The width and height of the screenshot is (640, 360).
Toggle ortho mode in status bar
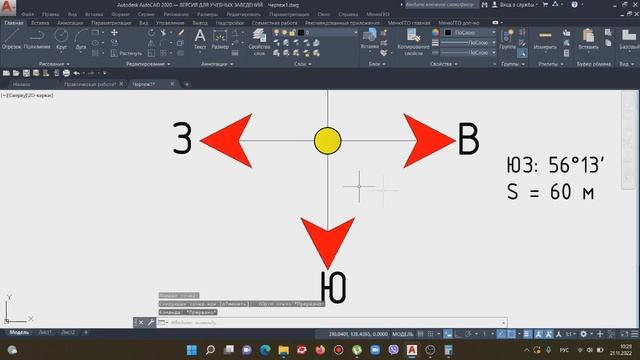pyautogui.click(x=458, y=334)
